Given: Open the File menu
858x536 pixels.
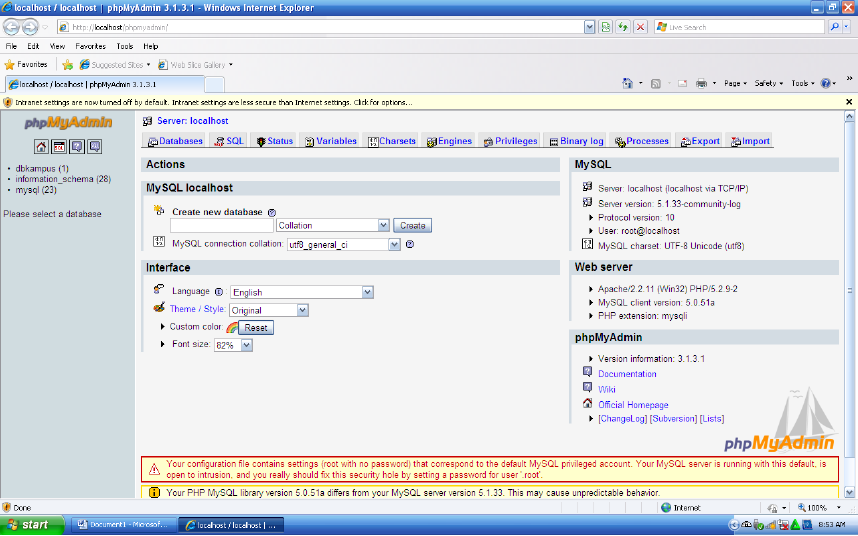Looking at the screenshot, I should click(x=11, y=46).
